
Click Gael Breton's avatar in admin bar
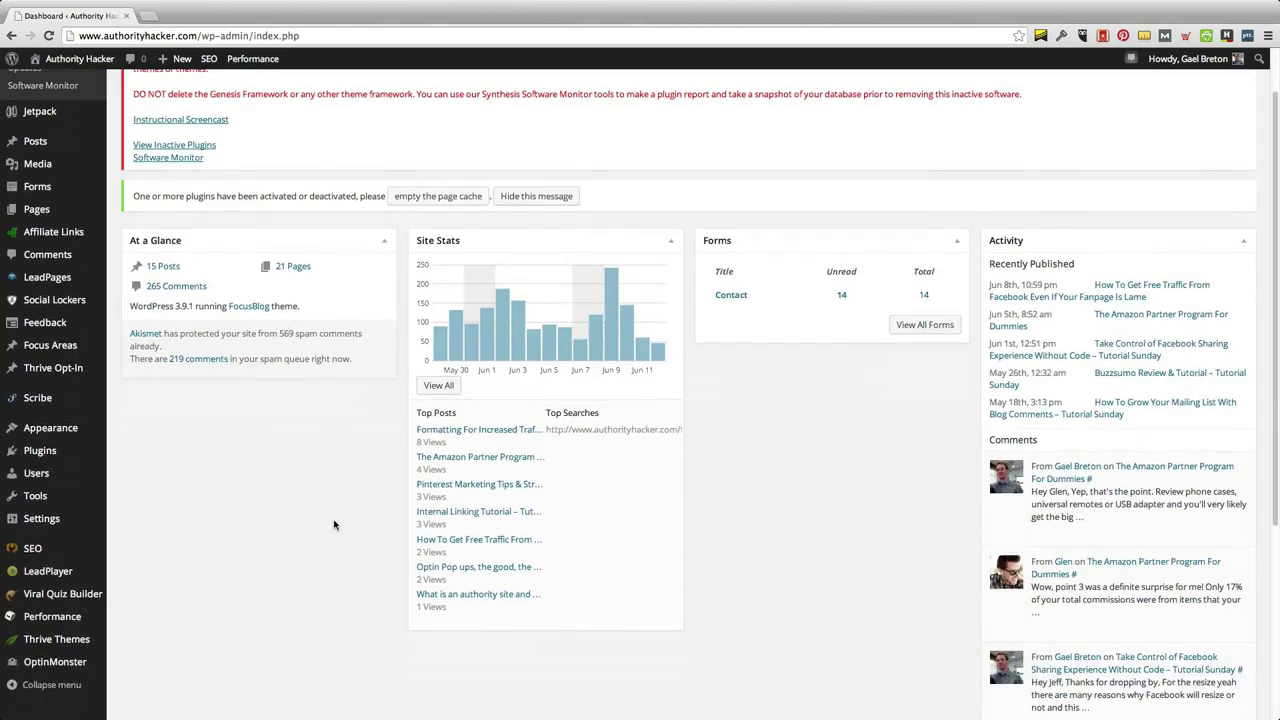click(1238, 59)
